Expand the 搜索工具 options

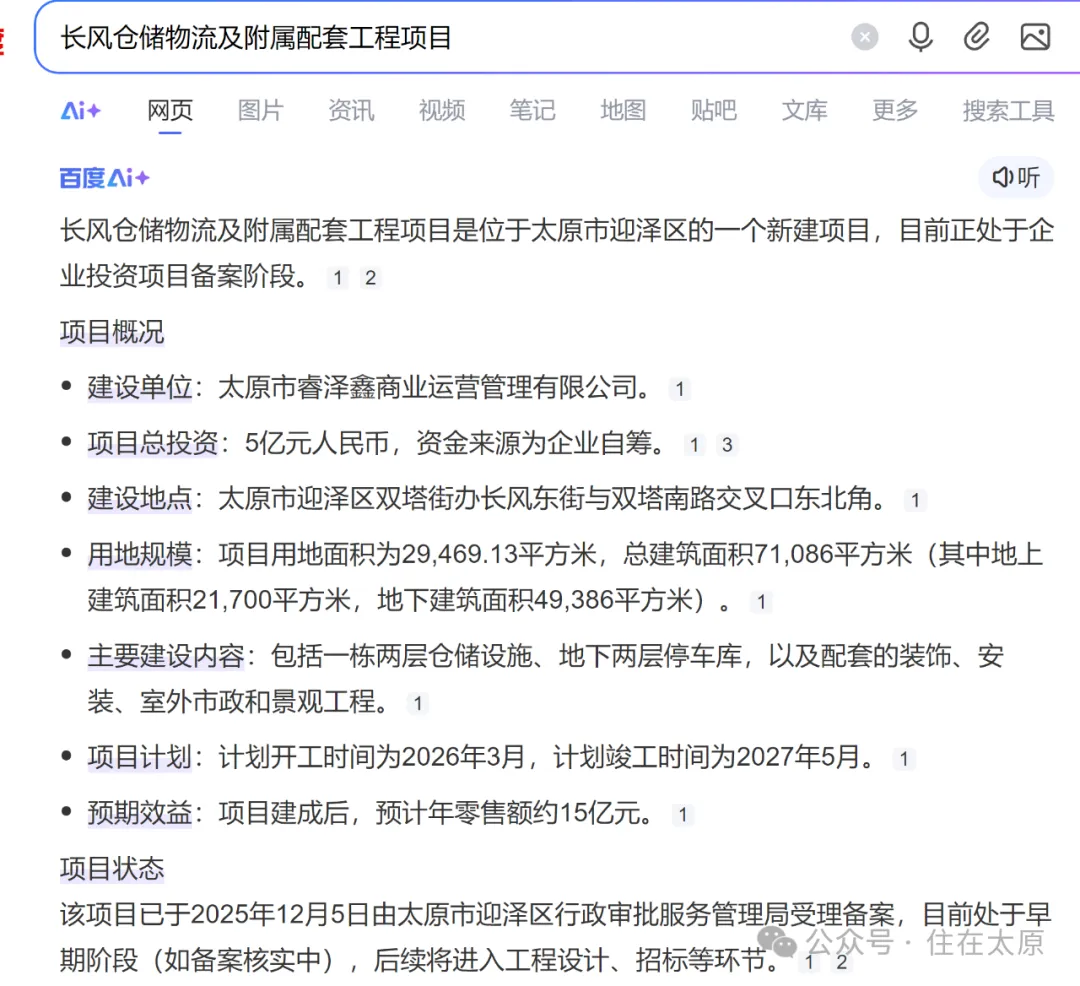(x=1007, y=111)
